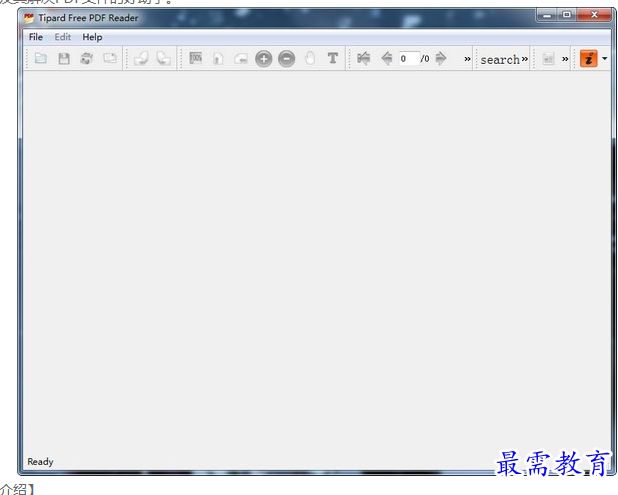This screenshot has width=618, height=495.
Task: Close the Tipard Free PDF Reader window
Action: pyautogui.click(x=594, y=15)
